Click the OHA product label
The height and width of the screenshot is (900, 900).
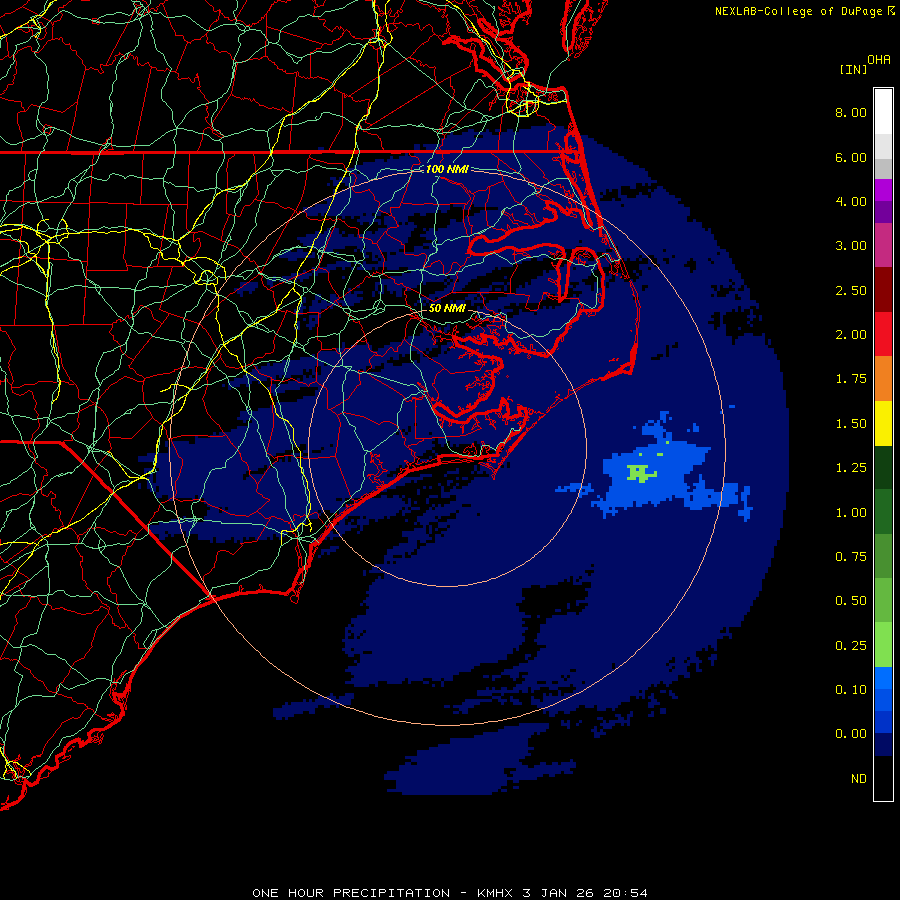pos(879,60)
